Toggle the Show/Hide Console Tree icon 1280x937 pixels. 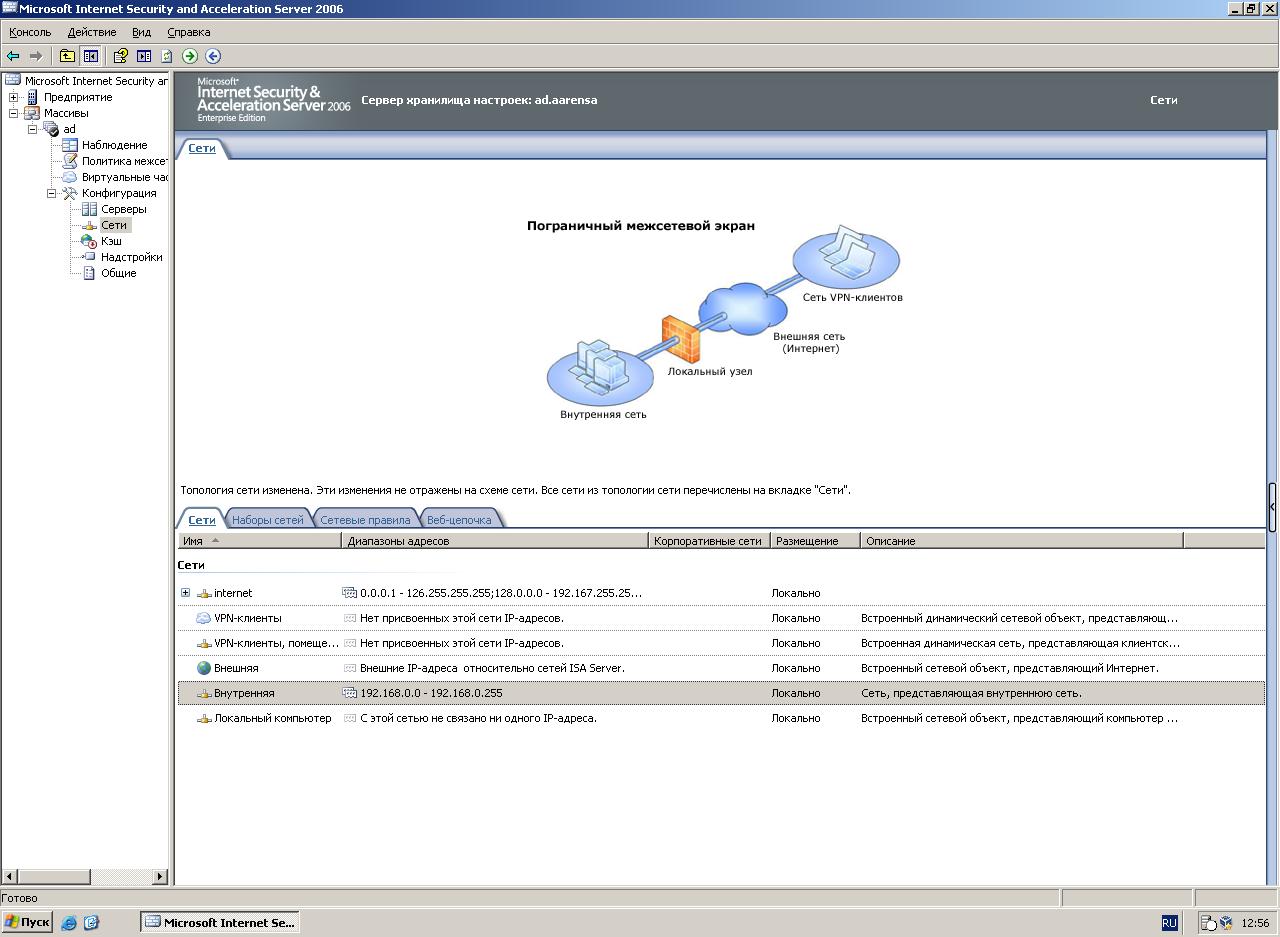click(91, 56)
